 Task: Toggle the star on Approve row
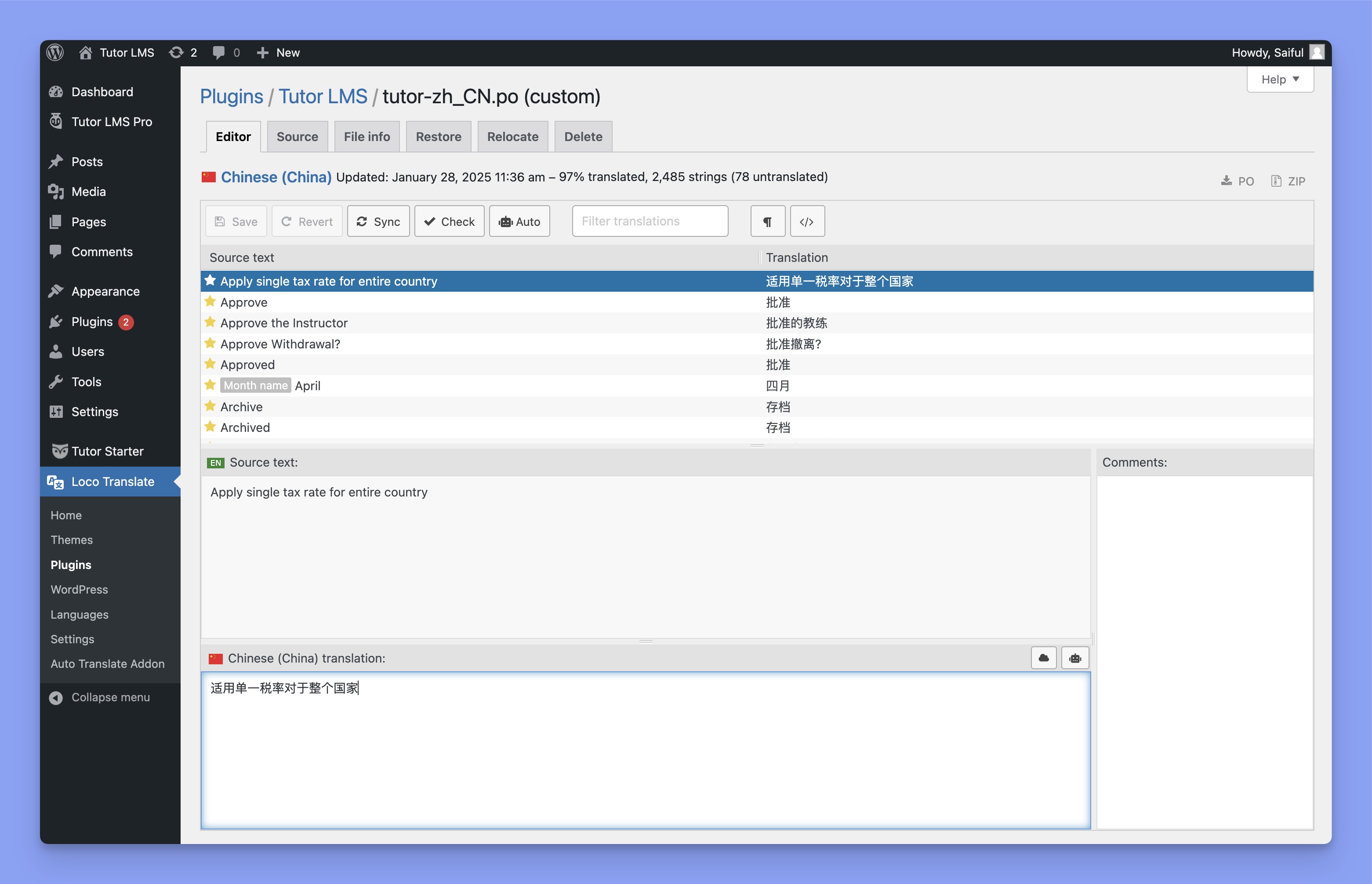210,301
